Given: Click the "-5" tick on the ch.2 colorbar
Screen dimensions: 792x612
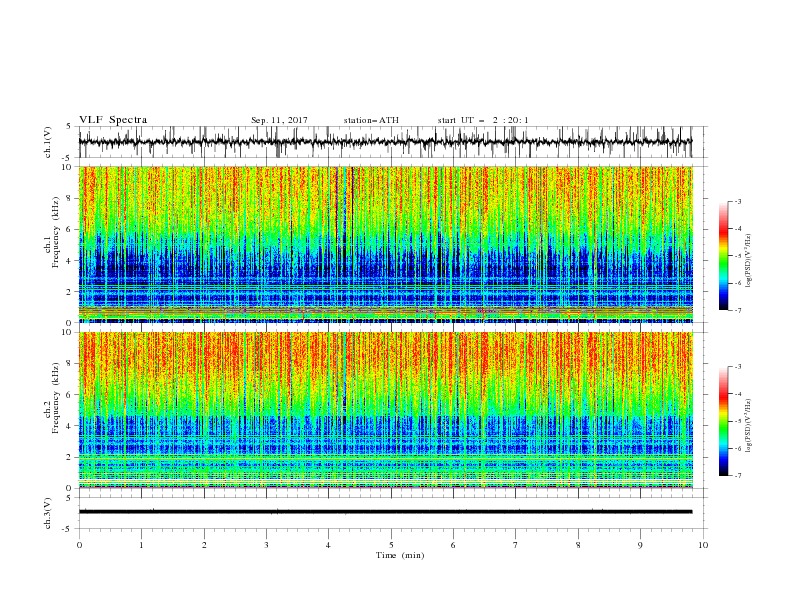Looking at the screenshot, I should pos(738,421).
